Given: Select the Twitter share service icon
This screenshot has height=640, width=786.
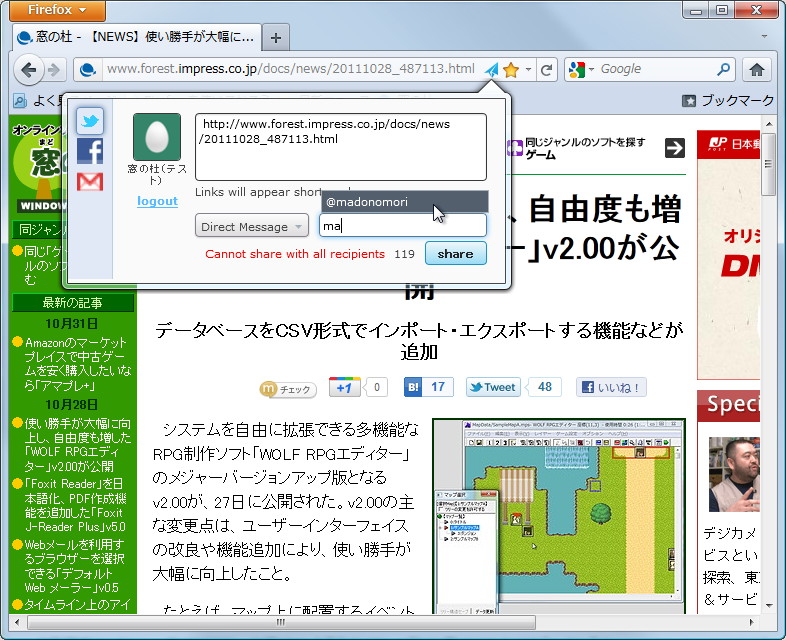Looking at the screenshot, I should [90, 121].
